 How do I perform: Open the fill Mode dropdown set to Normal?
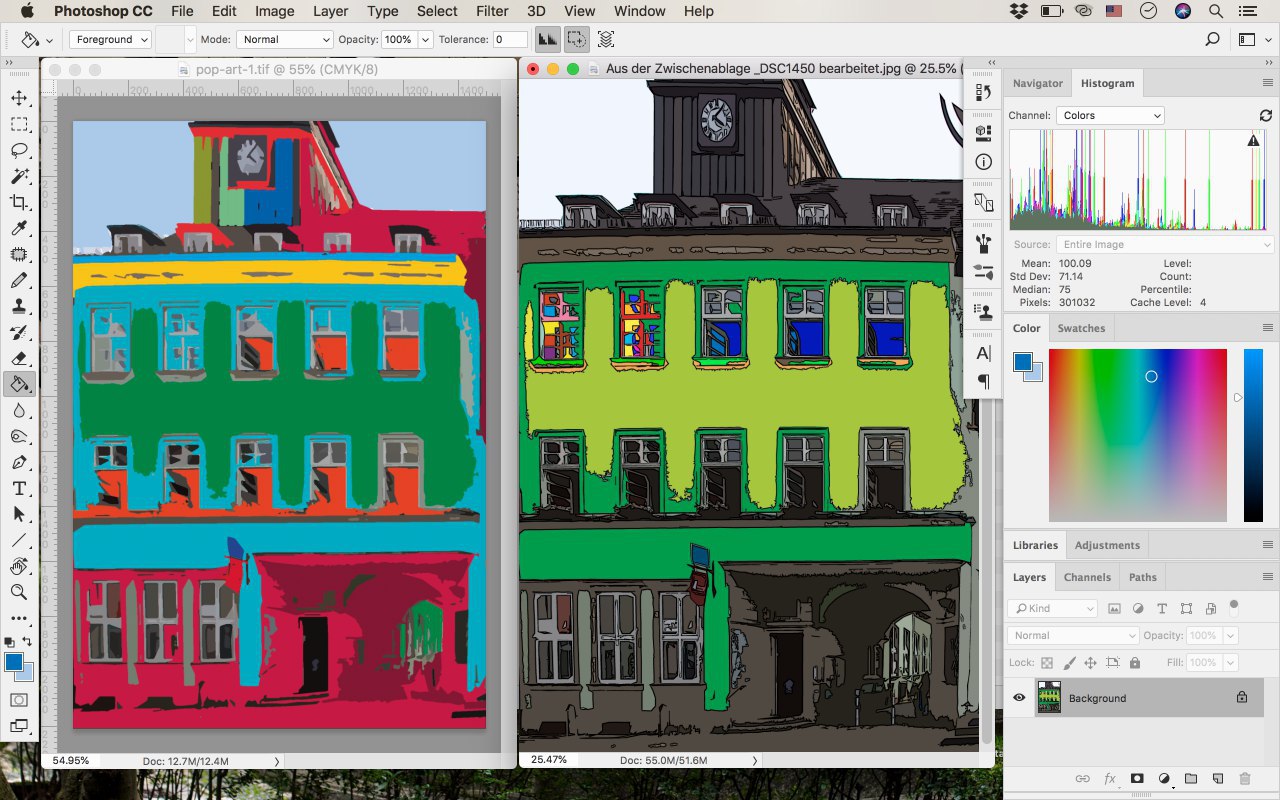pos(285,40)
